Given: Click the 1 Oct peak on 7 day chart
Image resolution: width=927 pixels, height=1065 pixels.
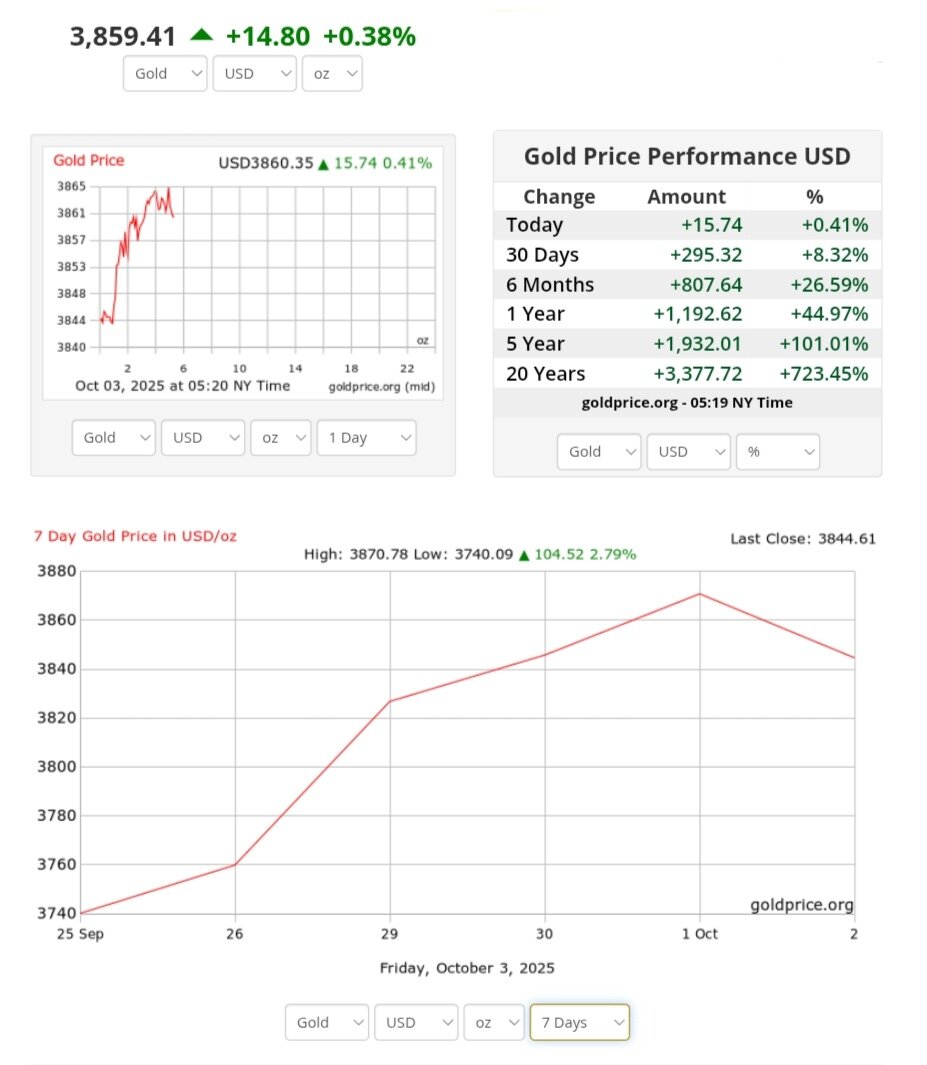Looking at the screenshot, I should [x=700, y=594].
